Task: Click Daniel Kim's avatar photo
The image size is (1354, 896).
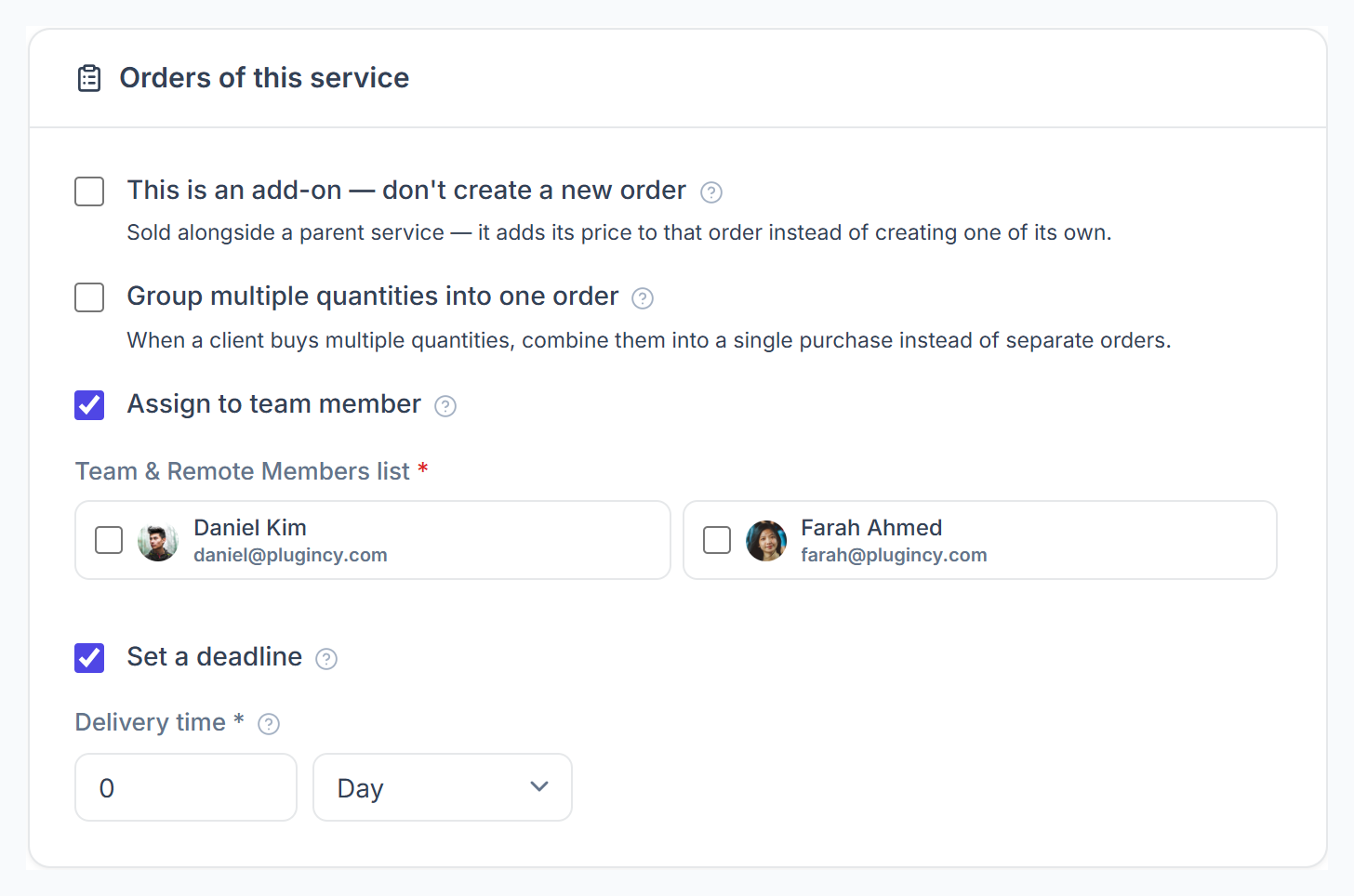Action: pos(158,541)
